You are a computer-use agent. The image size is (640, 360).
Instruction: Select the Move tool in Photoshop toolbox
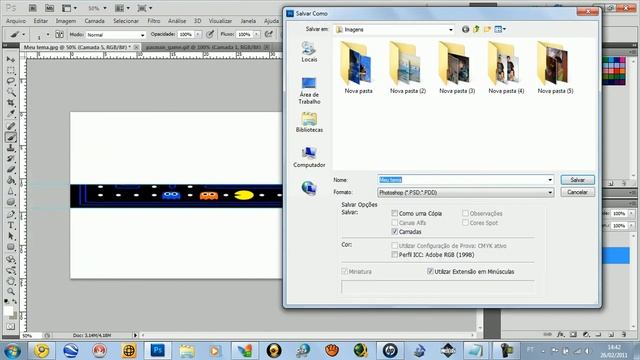click(x=11, y=60)
